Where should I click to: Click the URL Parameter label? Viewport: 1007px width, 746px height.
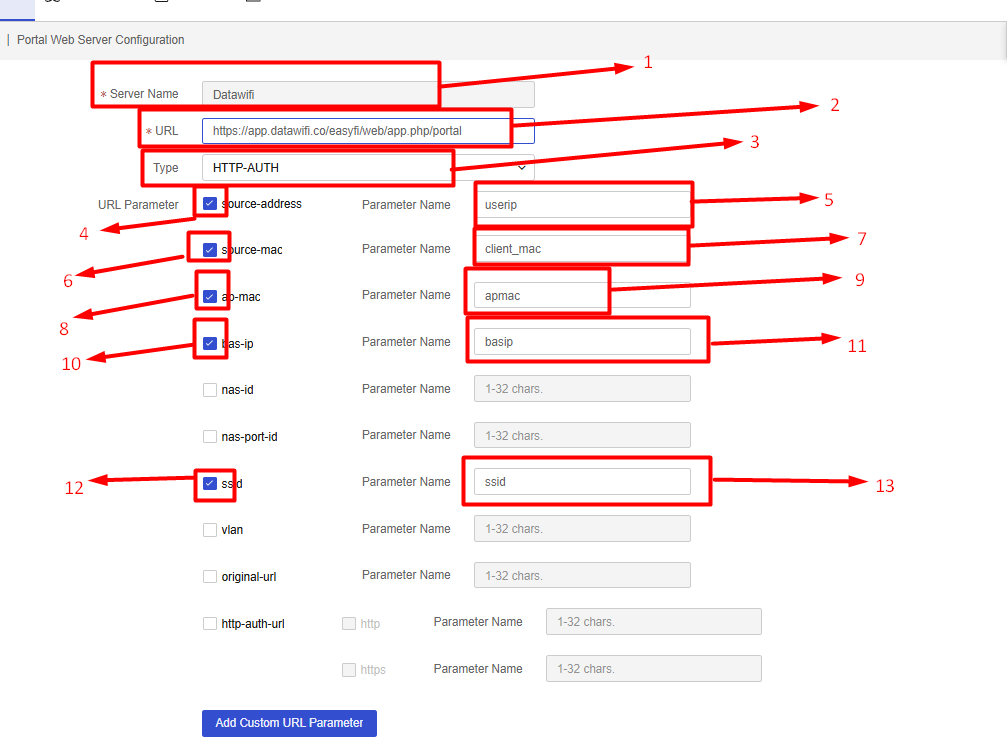pyautogui.click(x=138, y=205)
